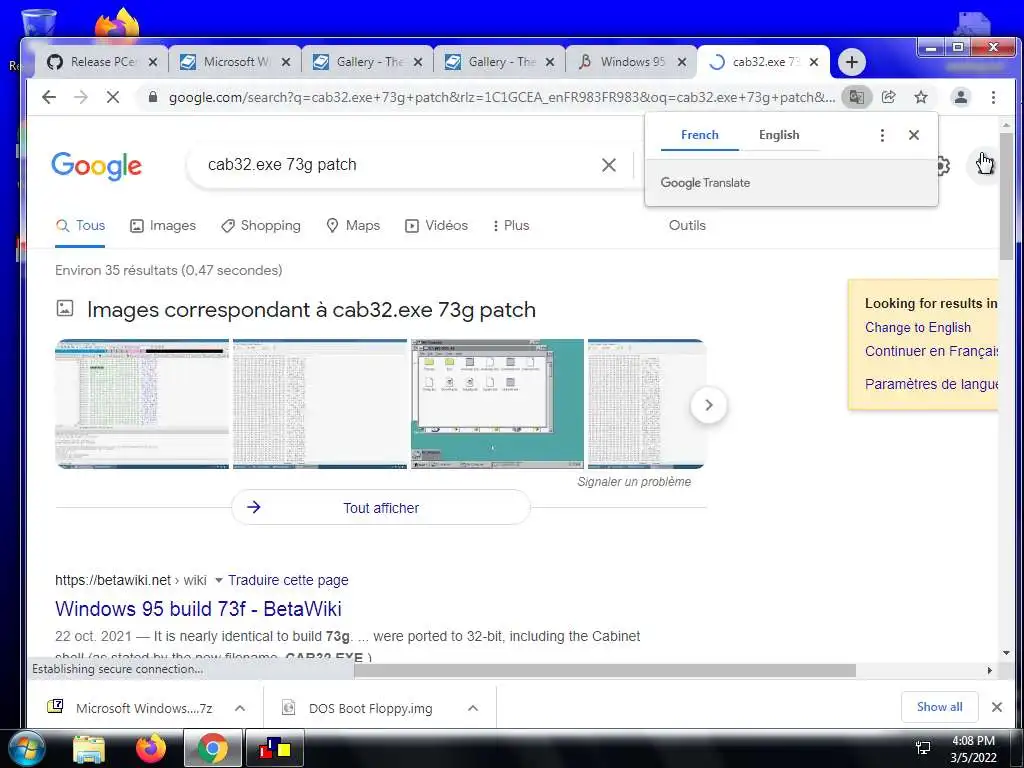Click site lock icon in address bar
1024x768 pixels.
point(153,97)
